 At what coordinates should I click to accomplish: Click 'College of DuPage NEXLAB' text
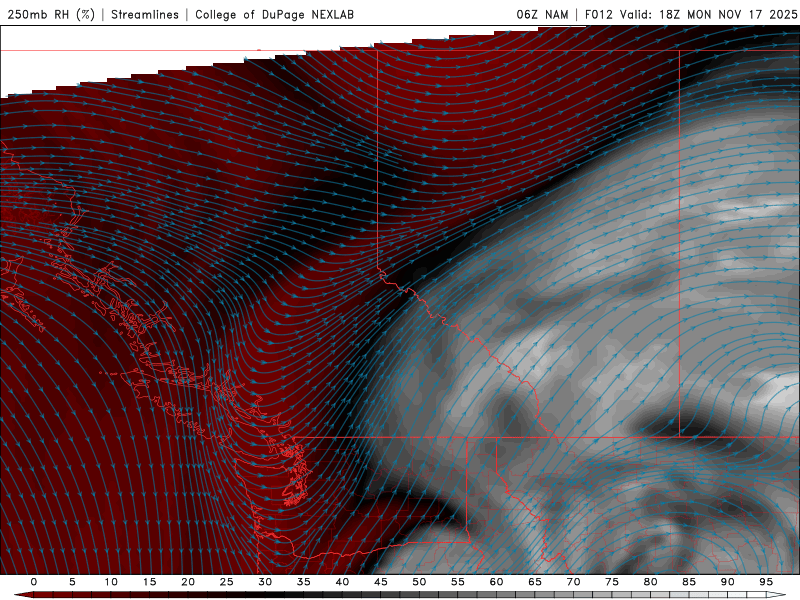274,14
